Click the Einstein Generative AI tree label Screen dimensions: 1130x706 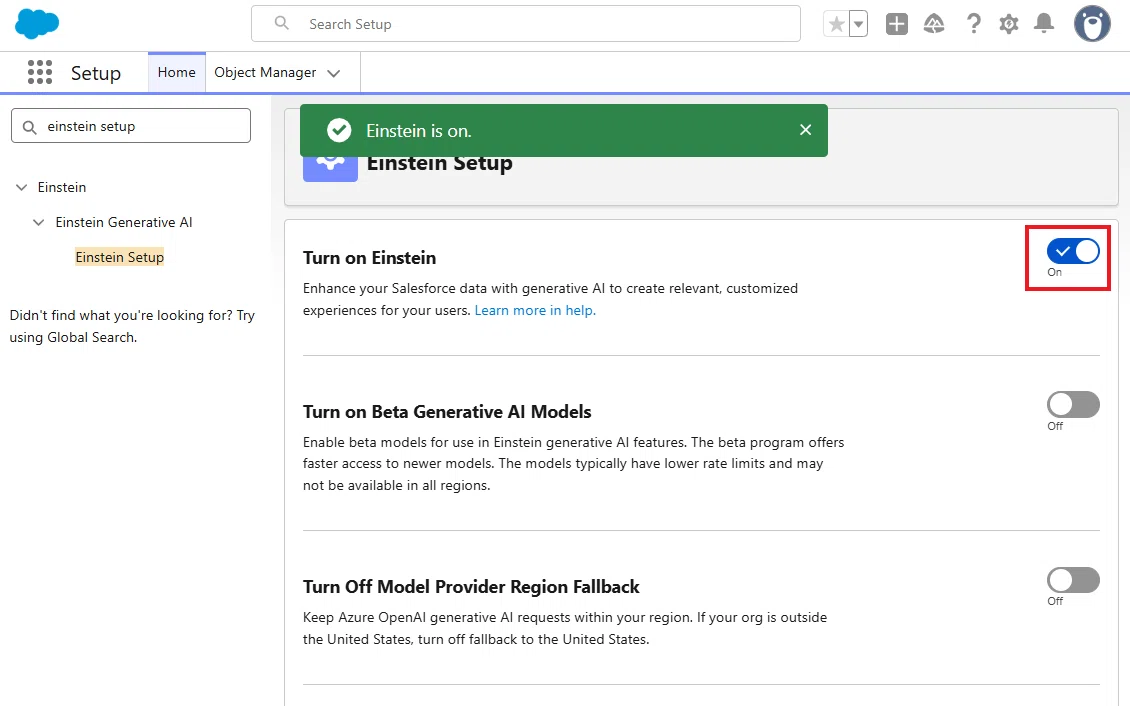tap(124, 223)
